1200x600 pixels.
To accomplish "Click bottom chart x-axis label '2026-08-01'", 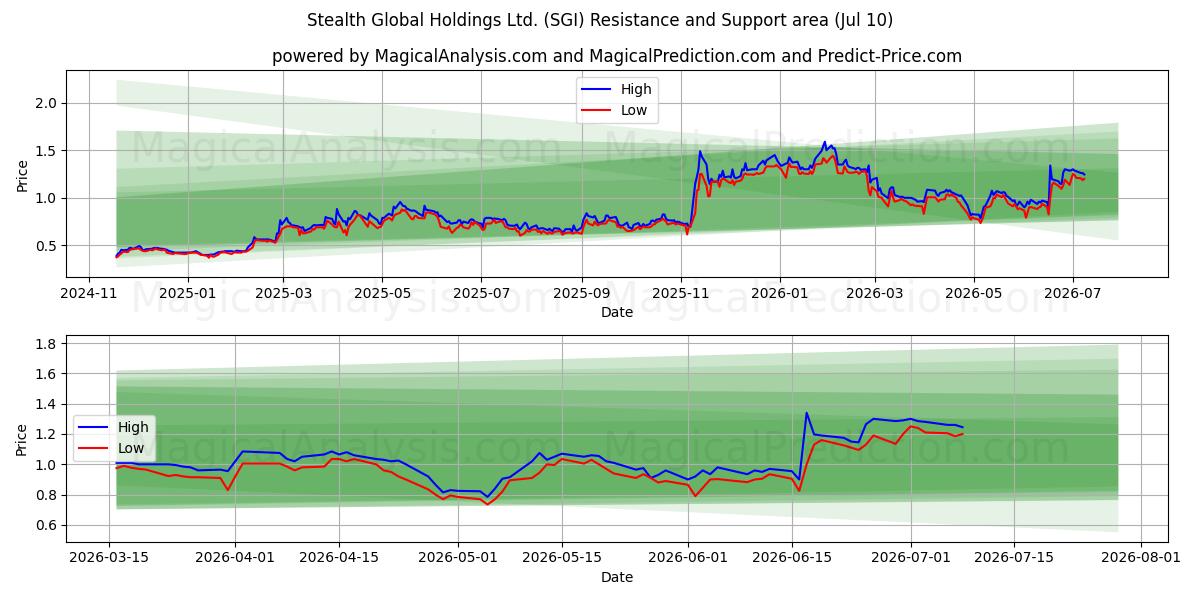I will [x=1139, y=559].
